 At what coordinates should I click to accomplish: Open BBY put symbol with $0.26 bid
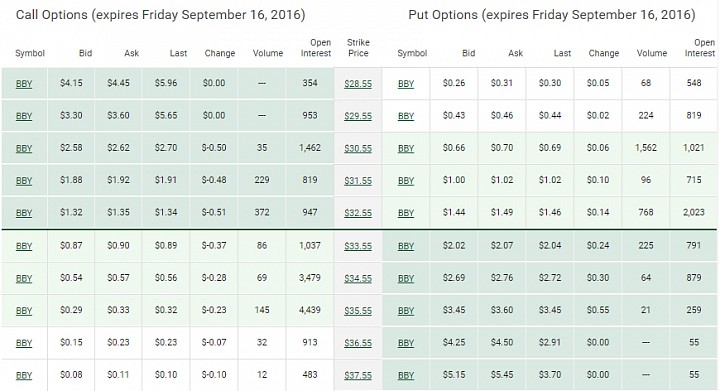click(406, 84)
